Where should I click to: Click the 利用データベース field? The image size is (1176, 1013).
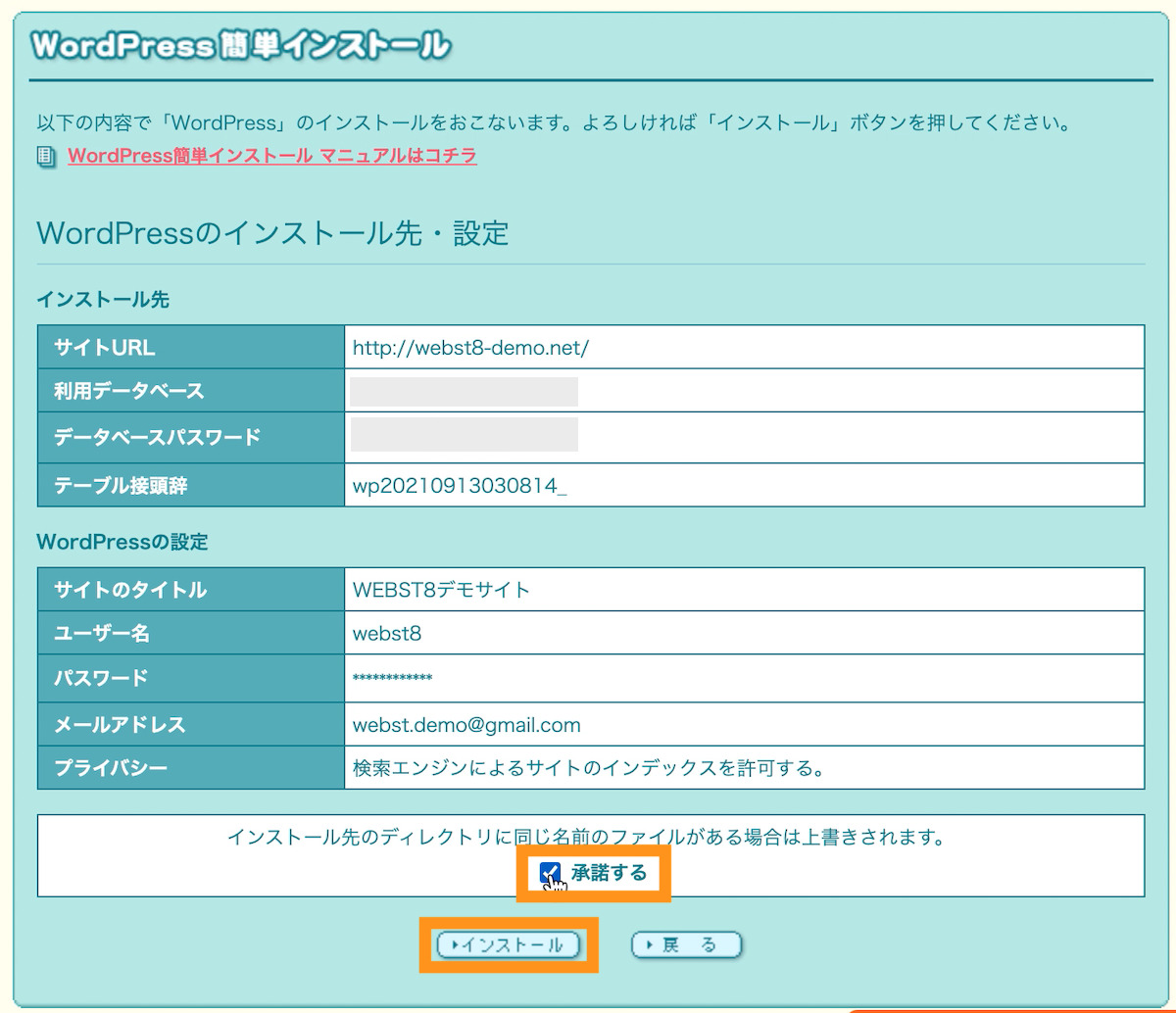686,391
